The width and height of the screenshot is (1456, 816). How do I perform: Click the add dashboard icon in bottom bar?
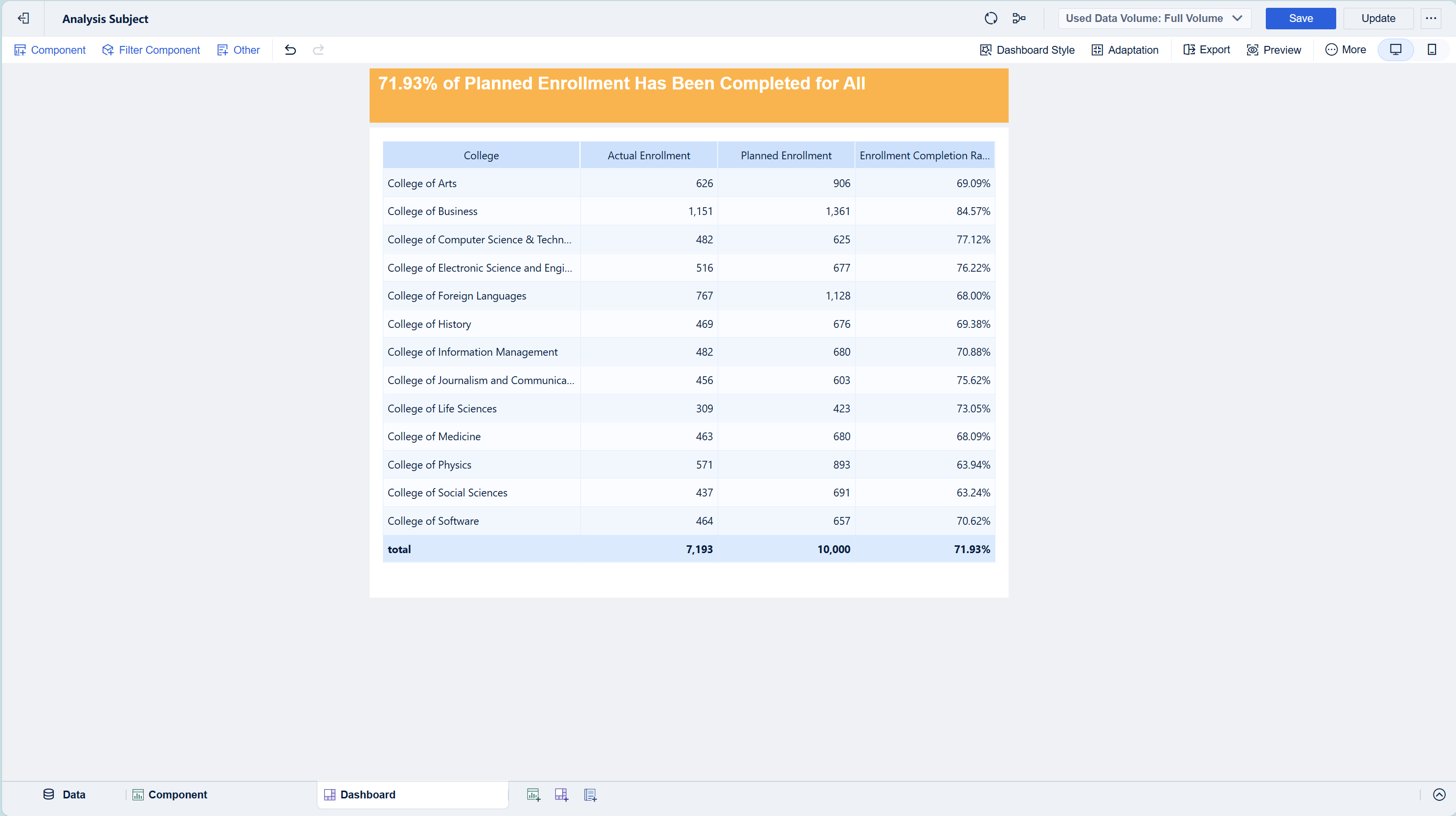(561, 795)
